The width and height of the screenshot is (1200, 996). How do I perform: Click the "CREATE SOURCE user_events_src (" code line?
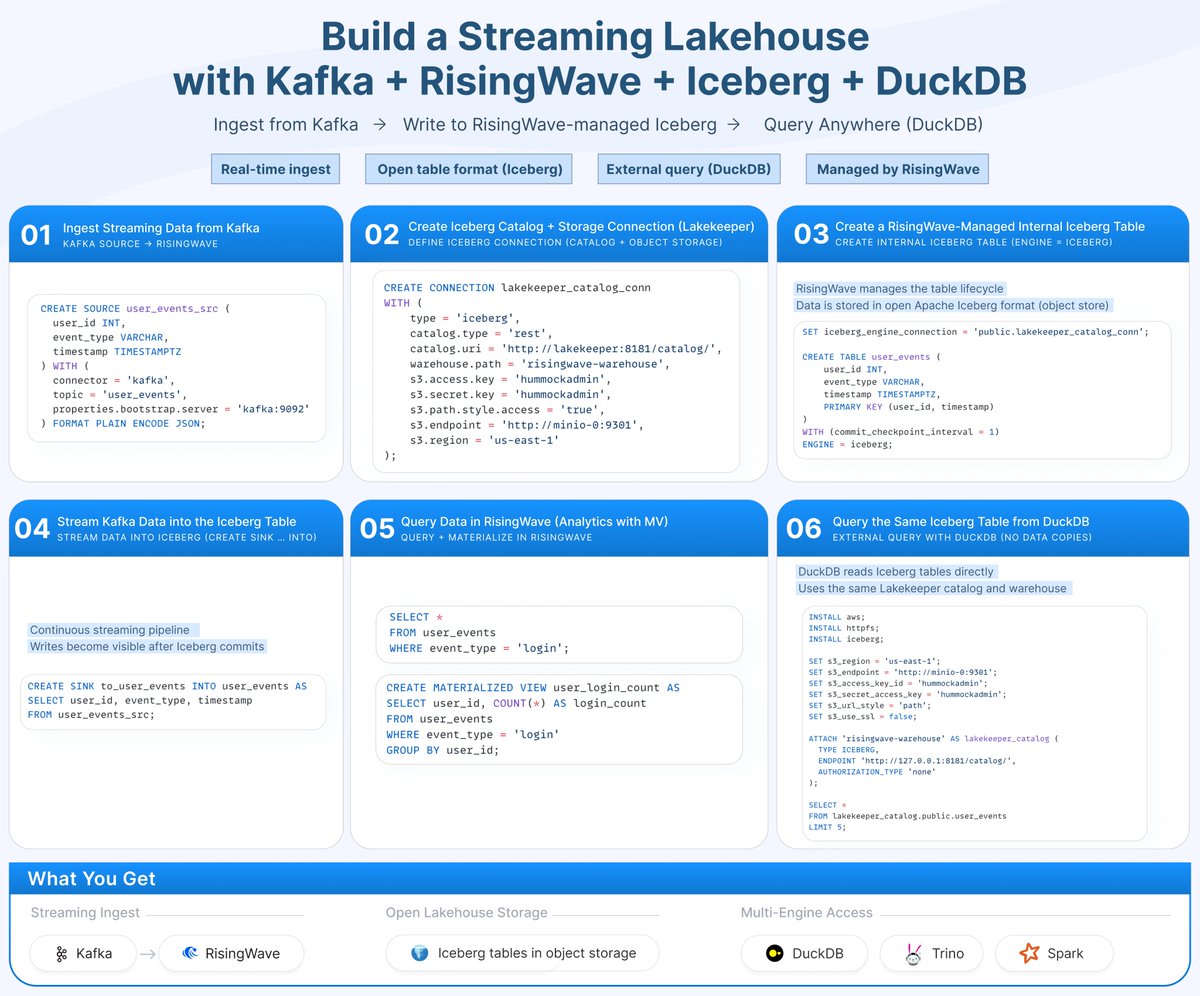coord(134,309)
